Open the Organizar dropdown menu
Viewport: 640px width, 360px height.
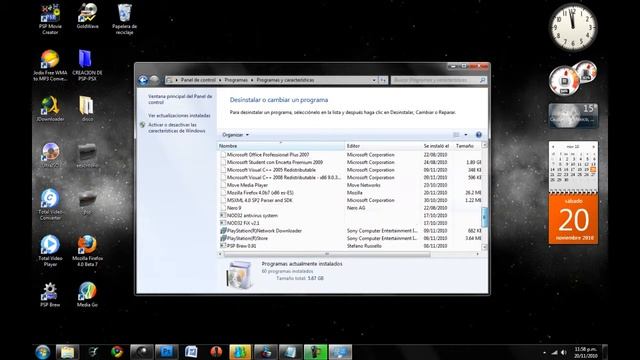pos(236,135)
